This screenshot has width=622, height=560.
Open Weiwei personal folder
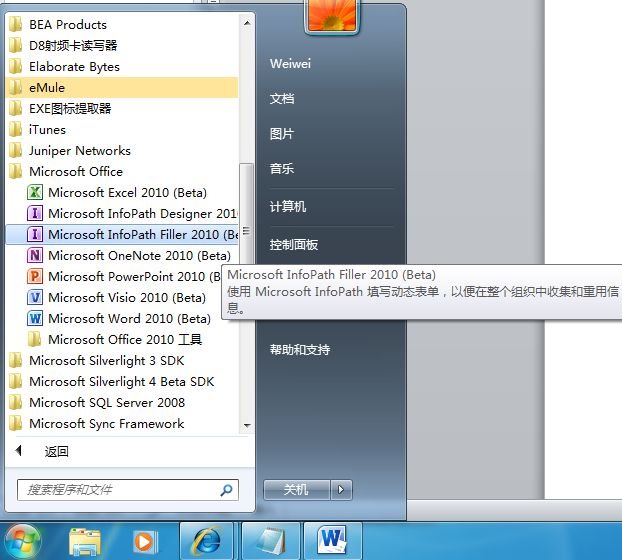[x=290, y=63]
